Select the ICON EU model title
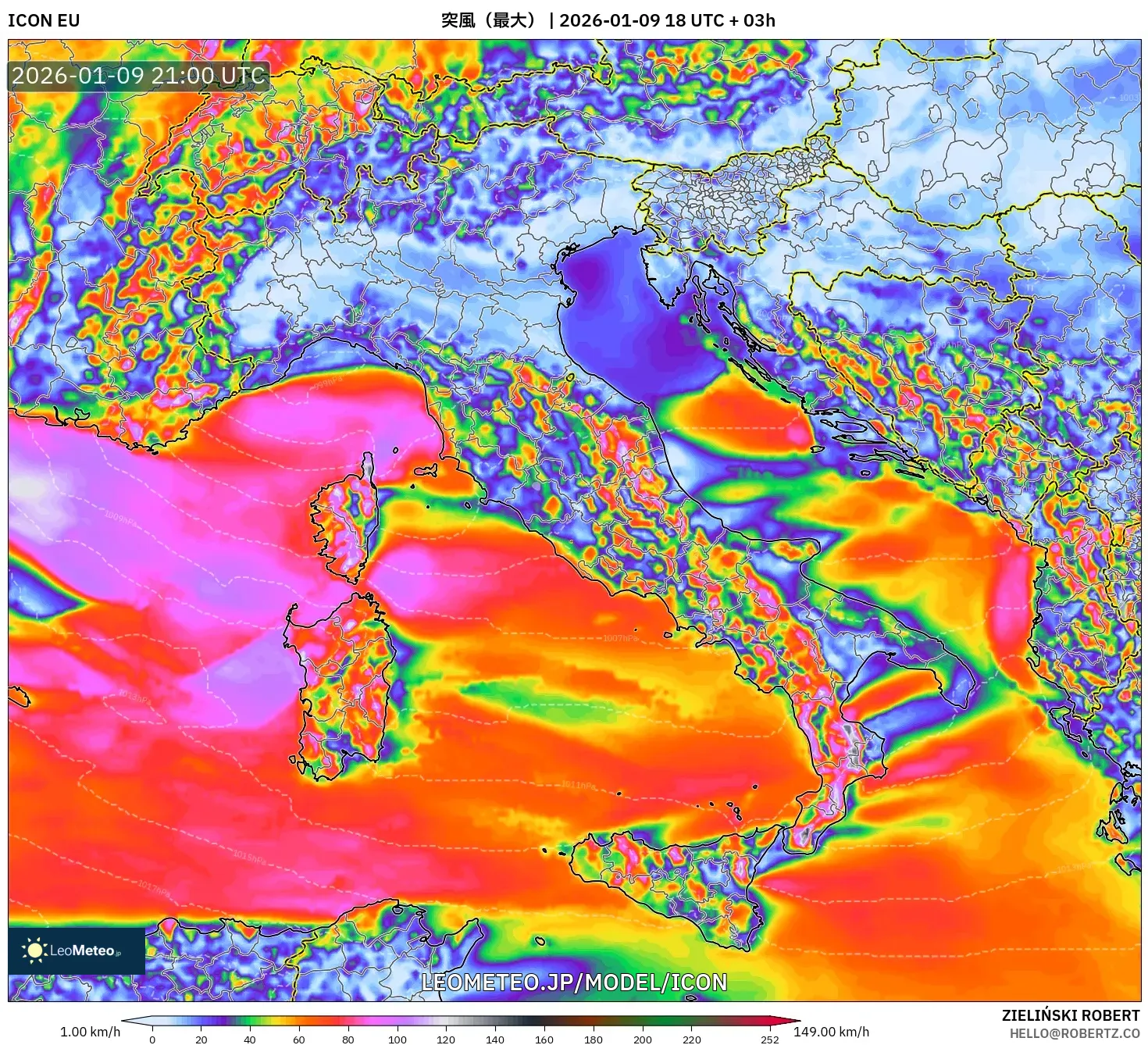This screenshot has height=1045, width=1148. (44, 20)
